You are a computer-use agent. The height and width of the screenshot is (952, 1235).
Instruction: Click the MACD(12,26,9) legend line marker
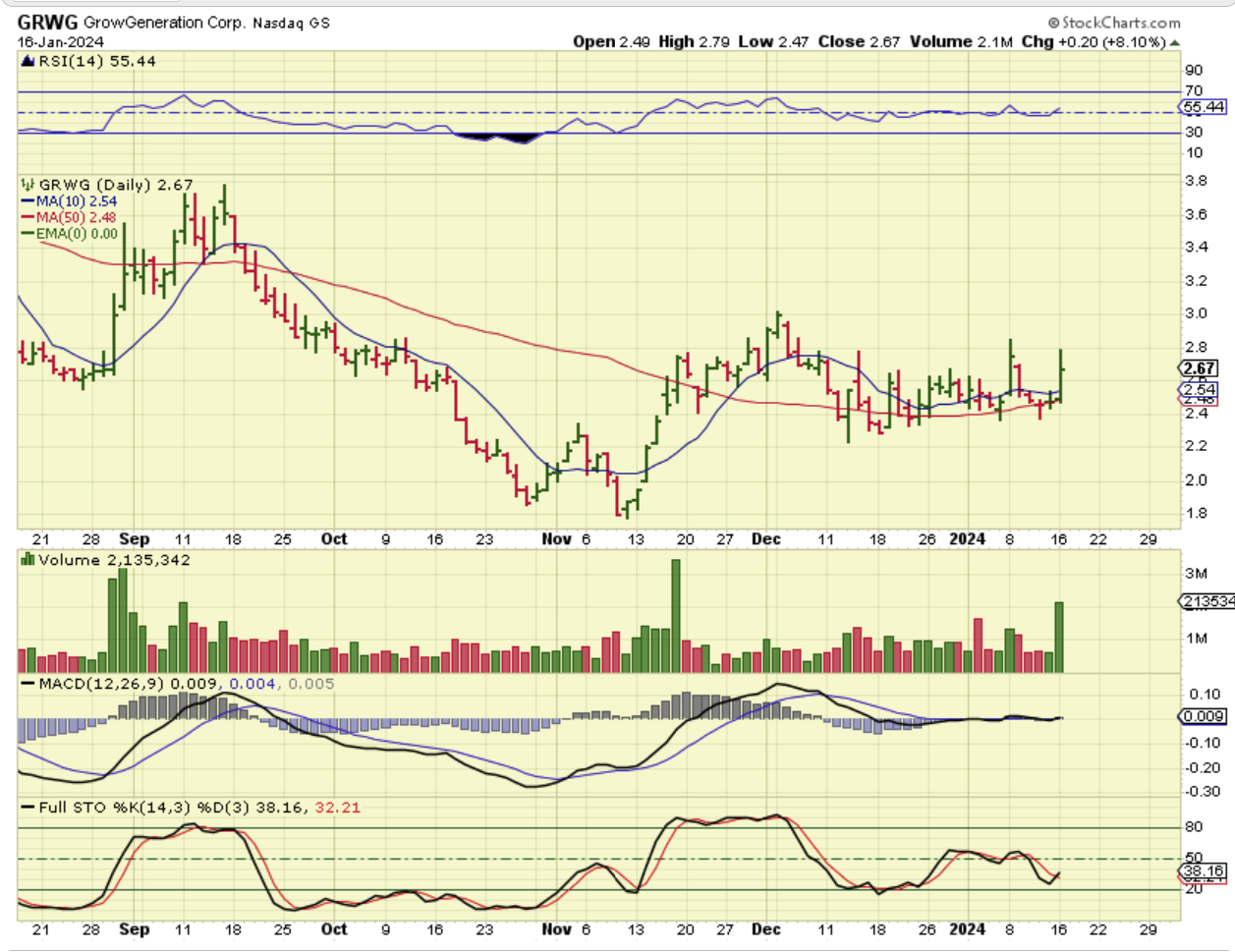(x=28, y=683)
